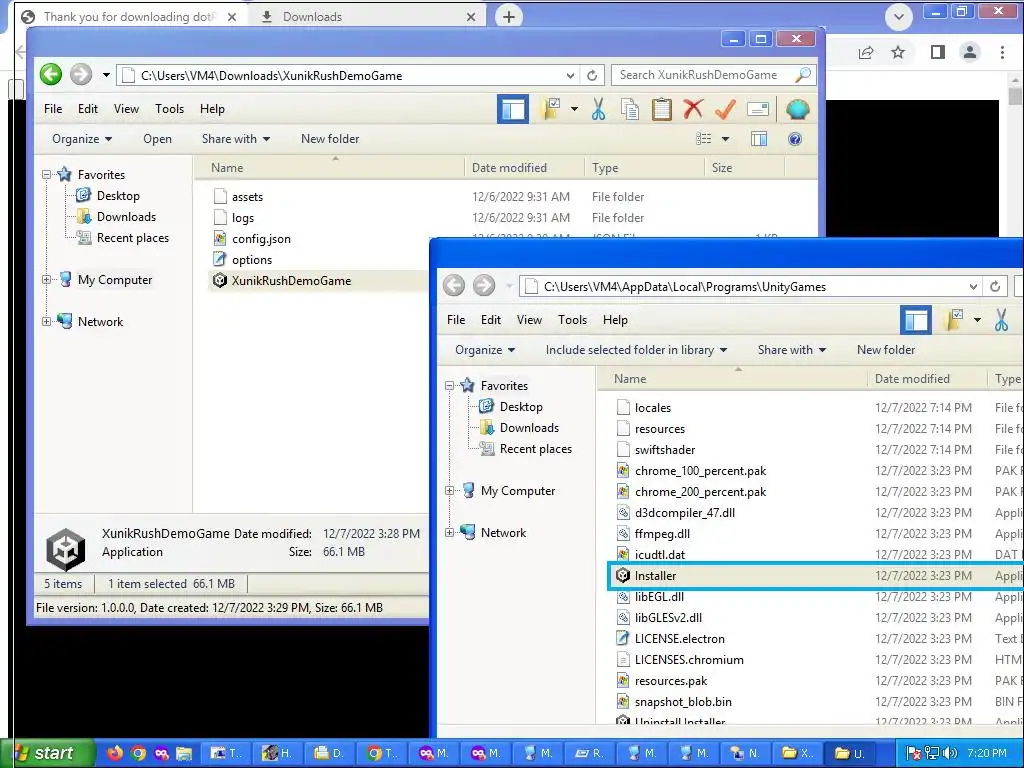Click the Cut scissors icon in UnityGames window

click(1001, 320)
